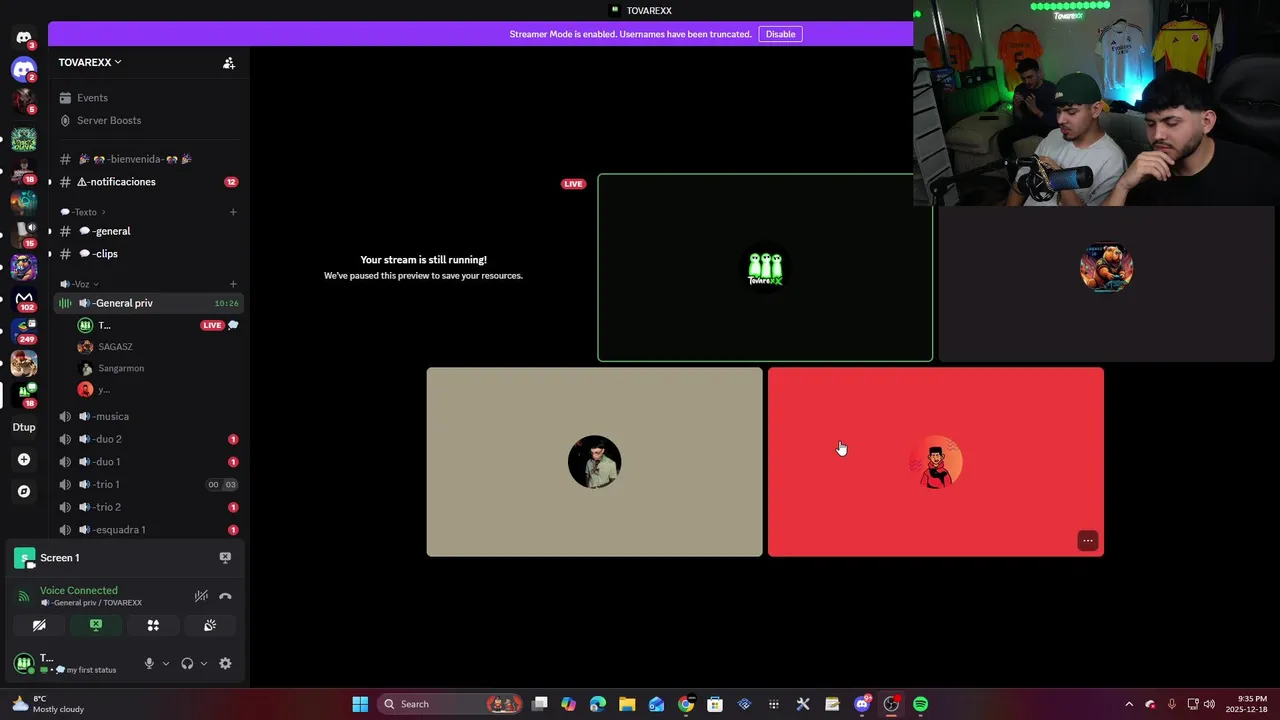Screen dimensions: 1280x720
Task: Open the Events entry
Action: 148,98
